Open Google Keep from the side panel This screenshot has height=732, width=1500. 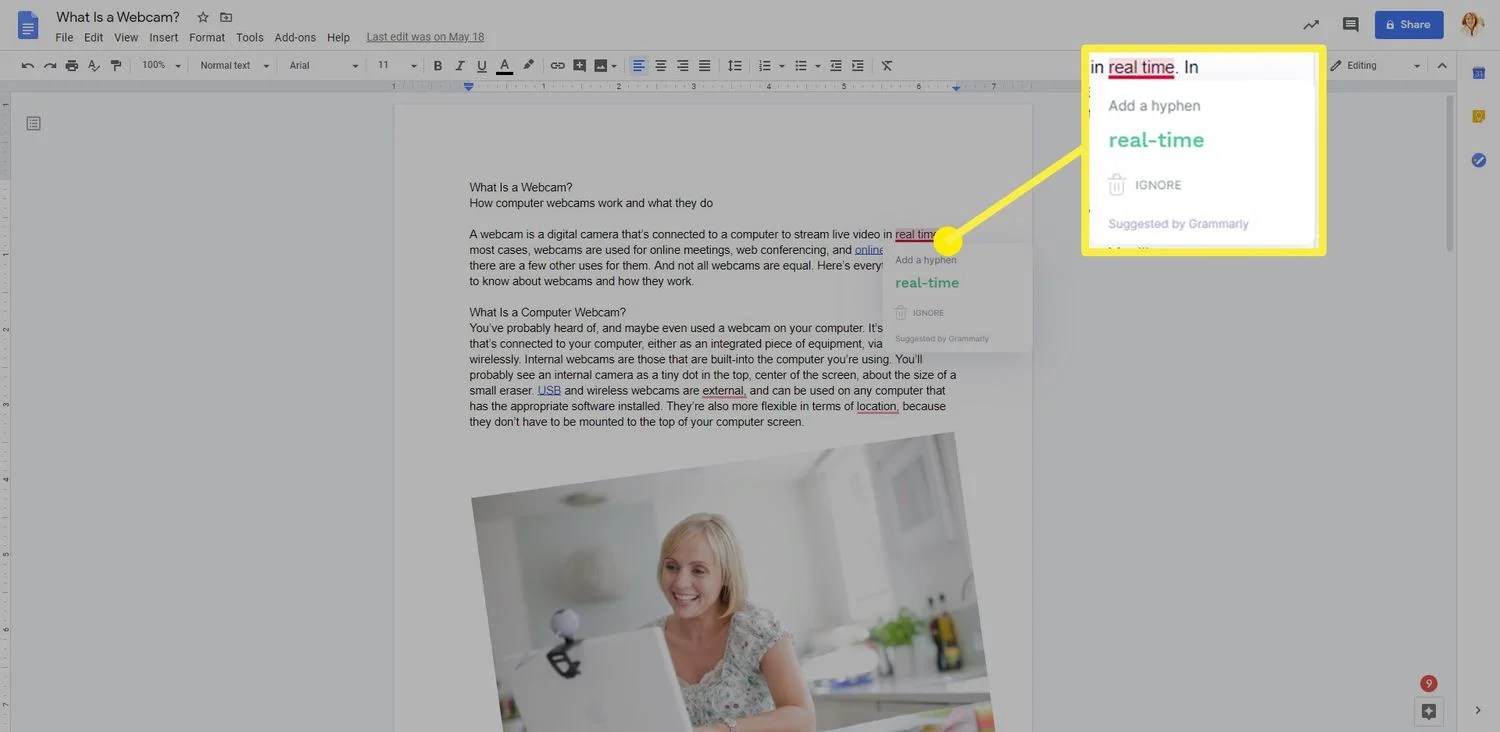coord(1478,115)
